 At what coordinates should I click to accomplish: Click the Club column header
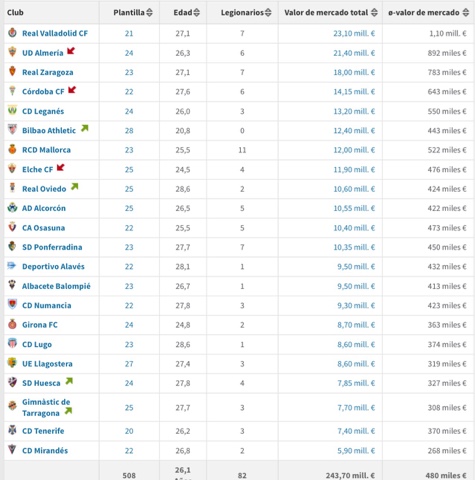(x=15, y=13)
